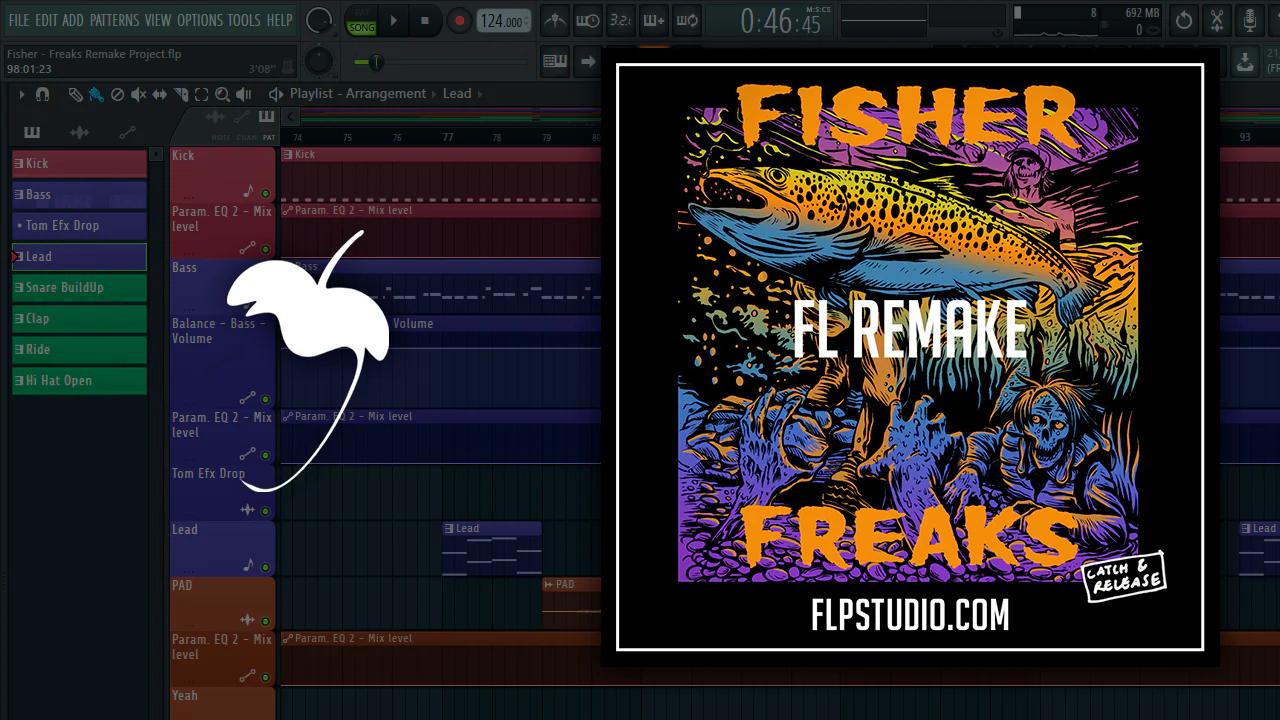Open the 'Playlist - Arrangement' breadcrumb dropdown
Image resolution: width=1280 pixels, height=720 pixels.
(x=358, y=94)
